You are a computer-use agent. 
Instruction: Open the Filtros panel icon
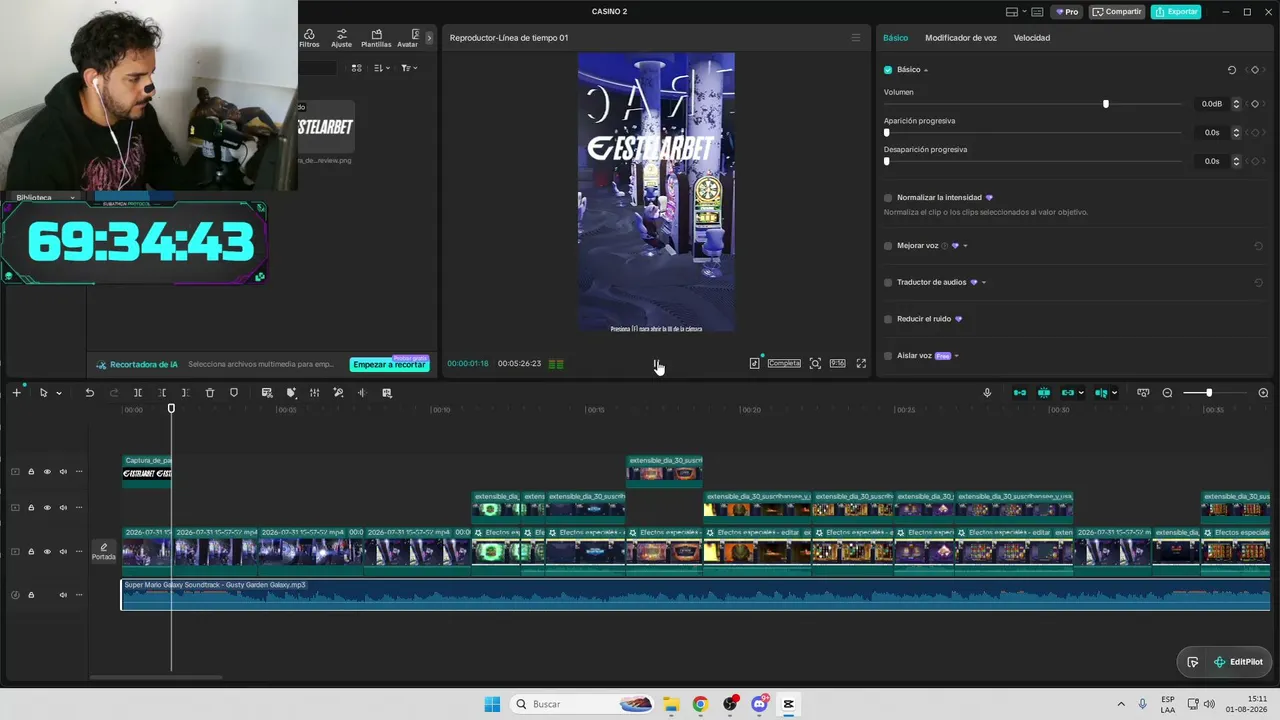(309, 38)
